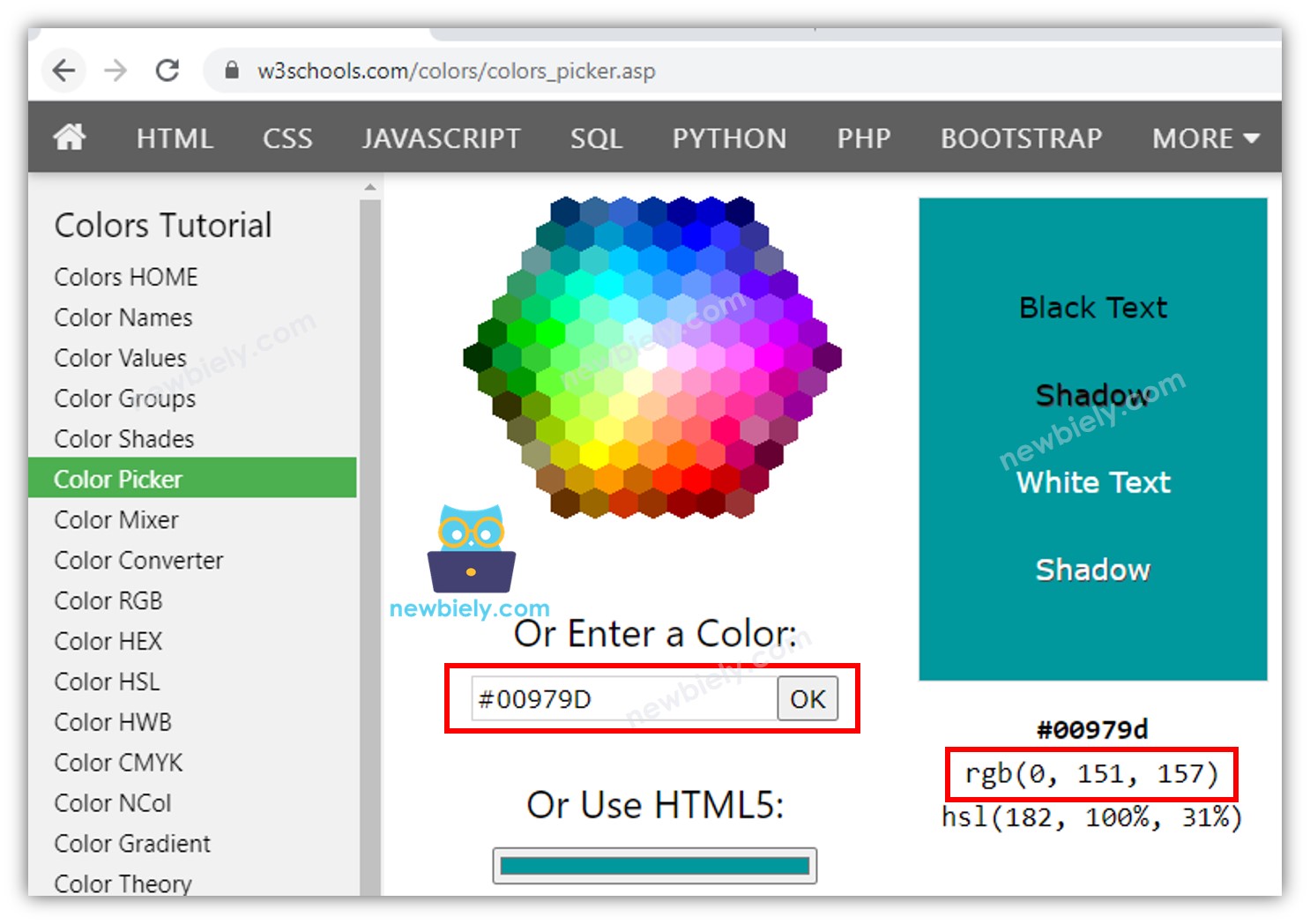The image size is (1310, 924).
Task: Click the browser forward arrow
Action: point(115,71)
